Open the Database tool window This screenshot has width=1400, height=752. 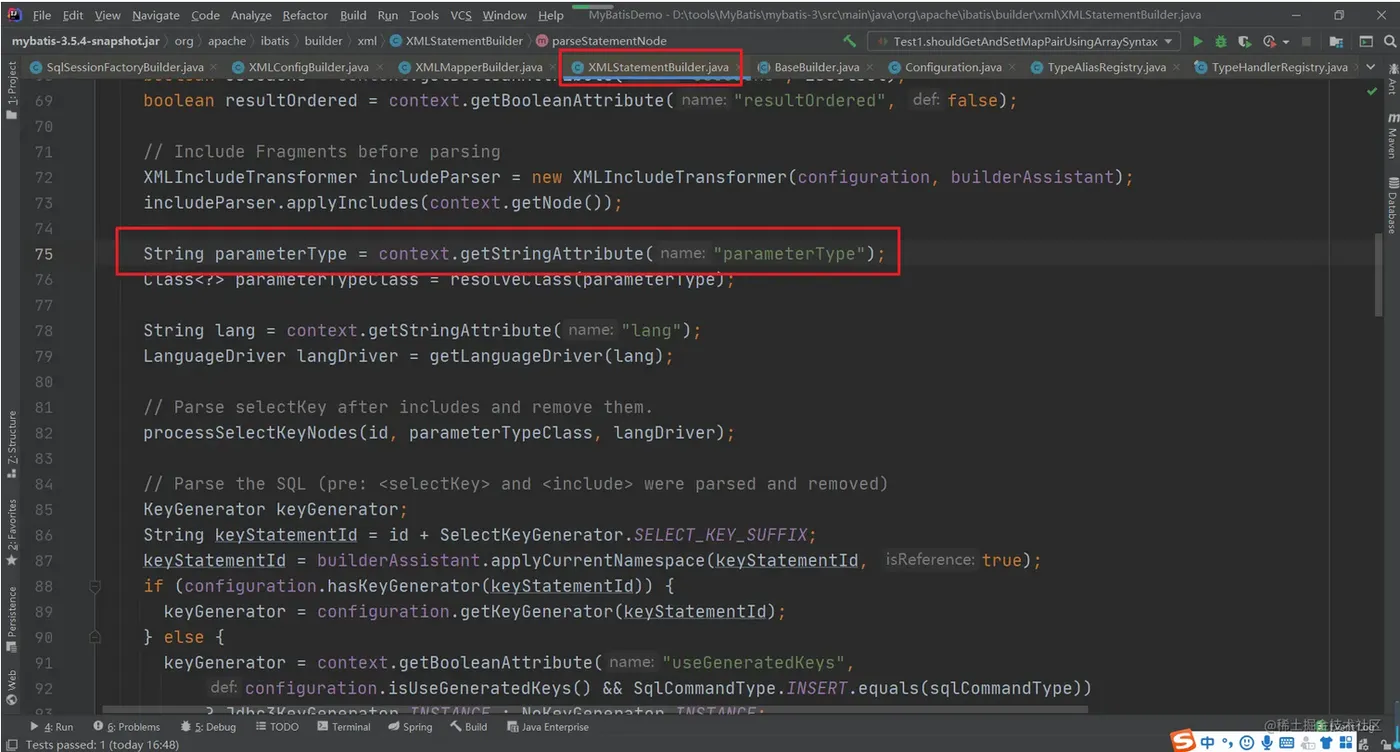click(1391, 205)
